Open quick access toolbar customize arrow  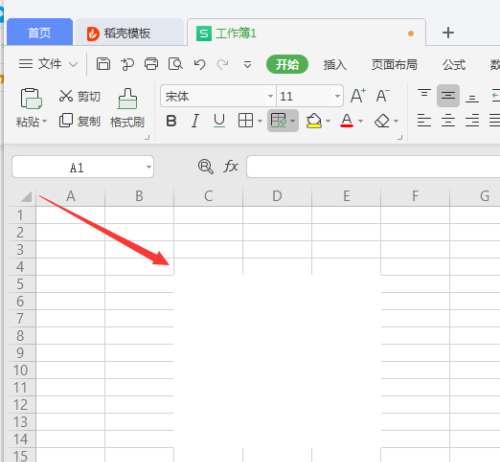pos(247,64)
